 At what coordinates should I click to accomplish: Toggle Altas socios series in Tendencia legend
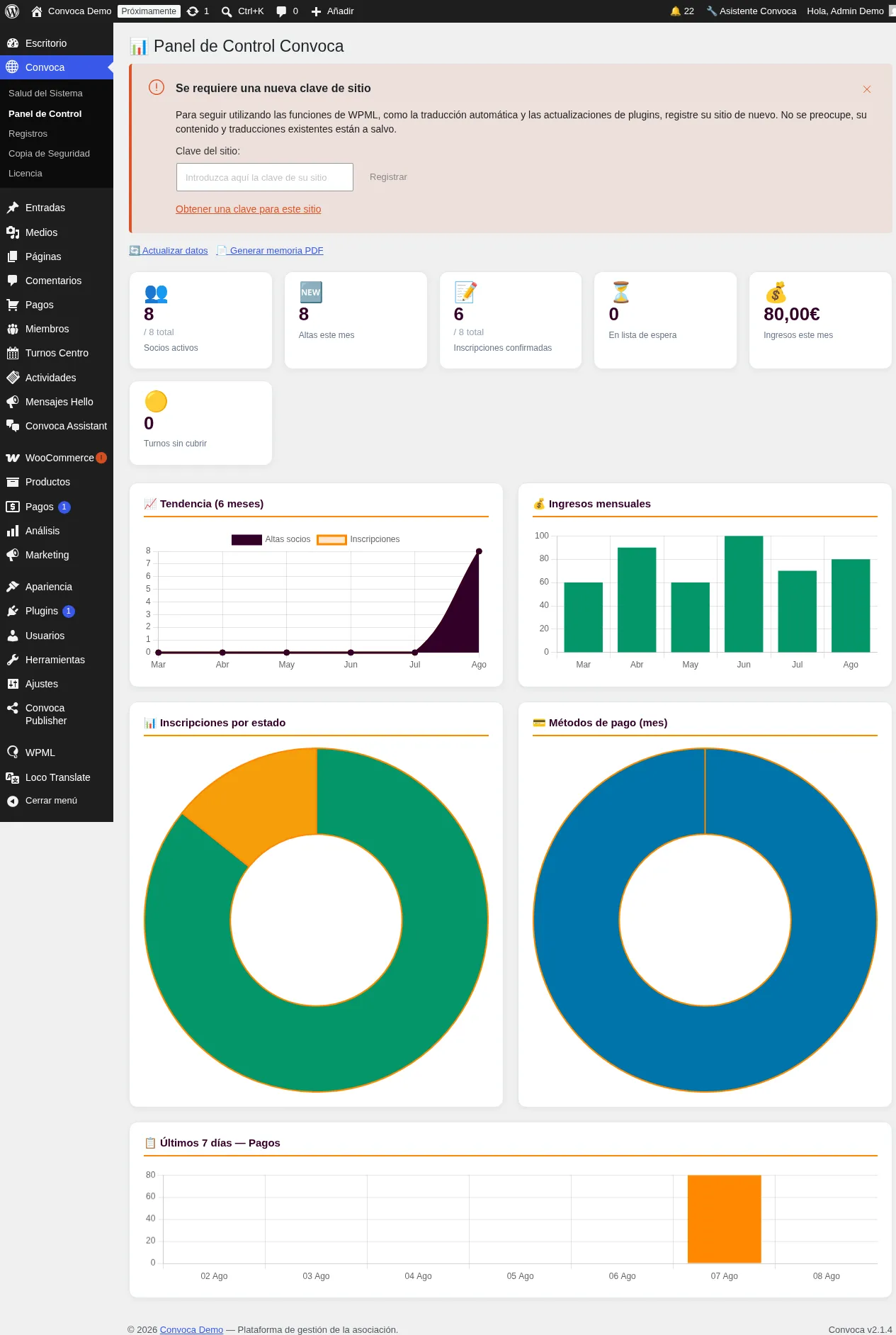point(271,539)
